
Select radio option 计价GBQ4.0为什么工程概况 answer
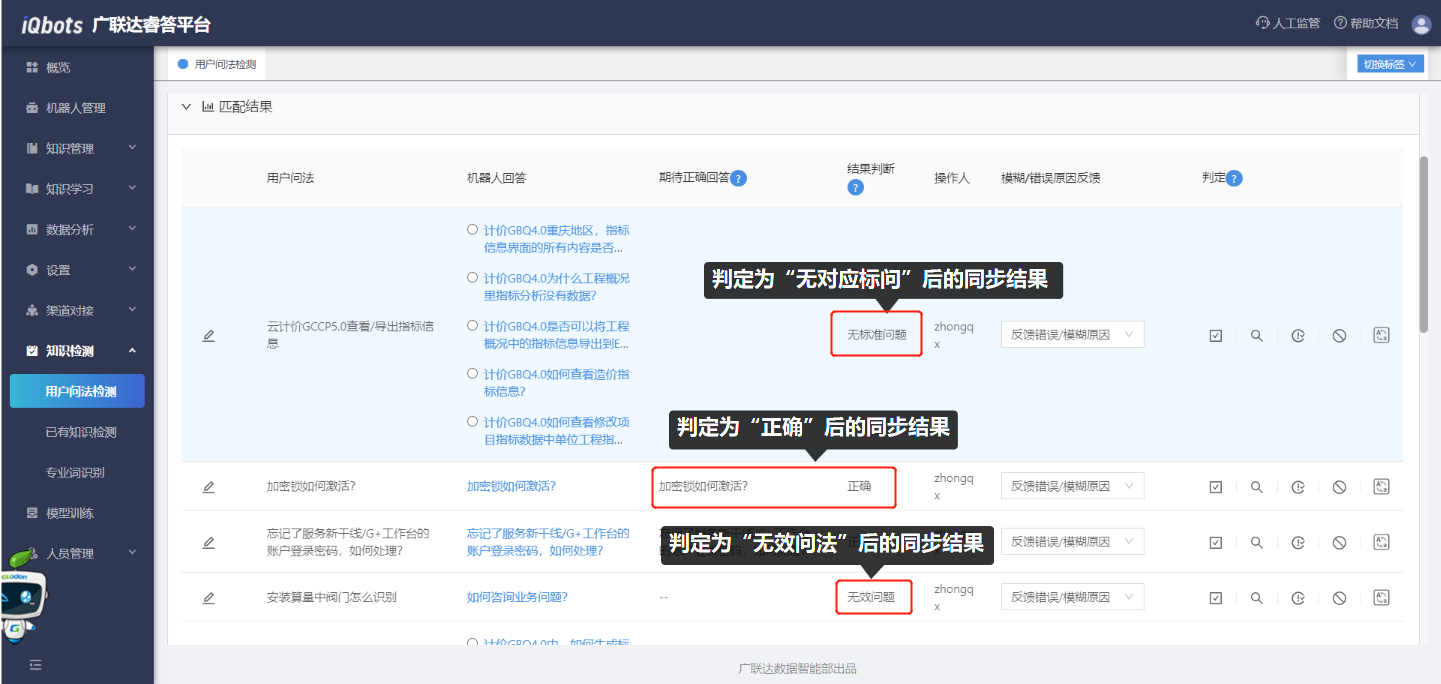tap(472, 278)
